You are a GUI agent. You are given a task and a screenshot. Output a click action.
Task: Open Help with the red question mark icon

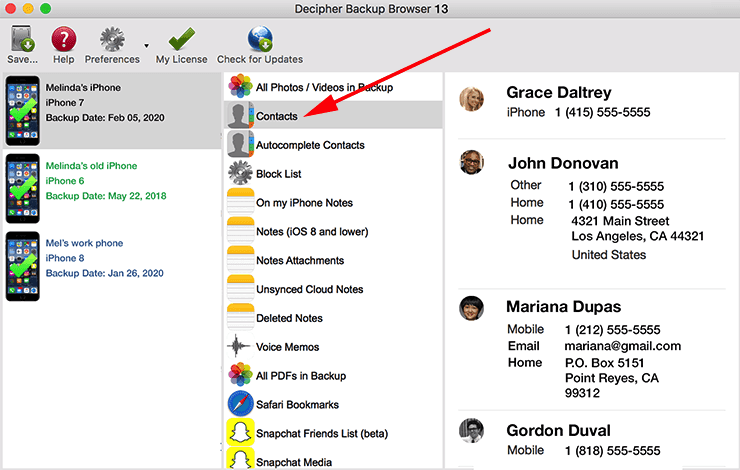pyautogui.click(x=64, y=39)
